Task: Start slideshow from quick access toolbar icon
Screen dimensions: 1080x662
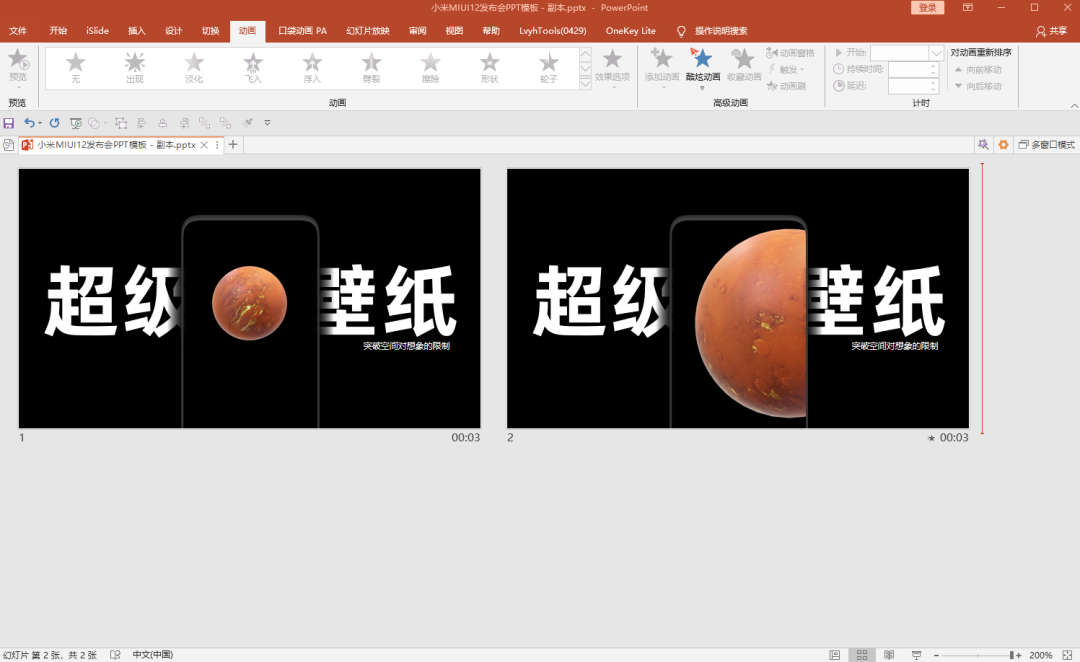Action: 76,123
